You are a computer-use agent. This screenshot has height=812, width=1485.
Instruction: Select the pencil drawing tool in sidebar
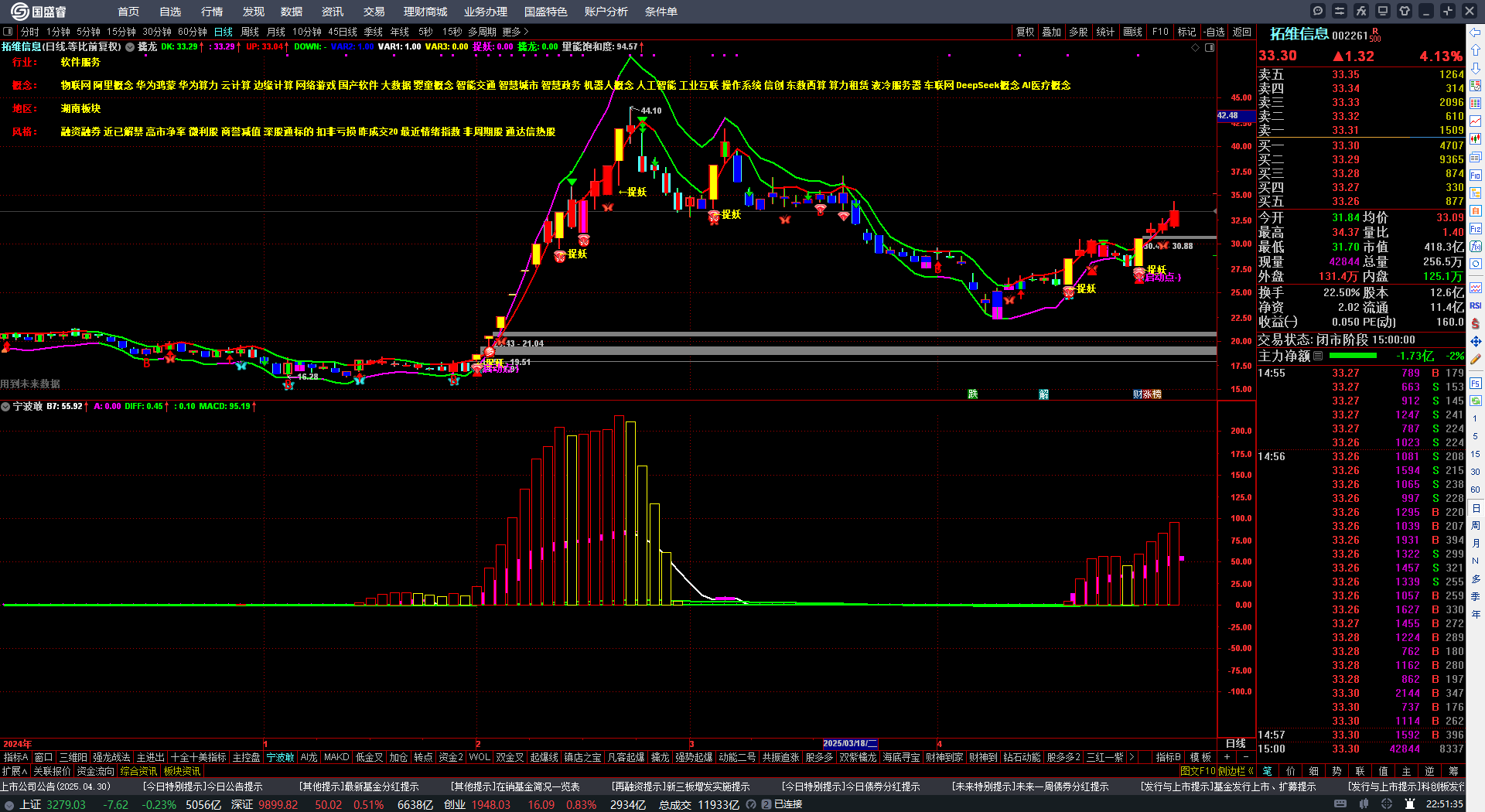(x=1476, y=359)
